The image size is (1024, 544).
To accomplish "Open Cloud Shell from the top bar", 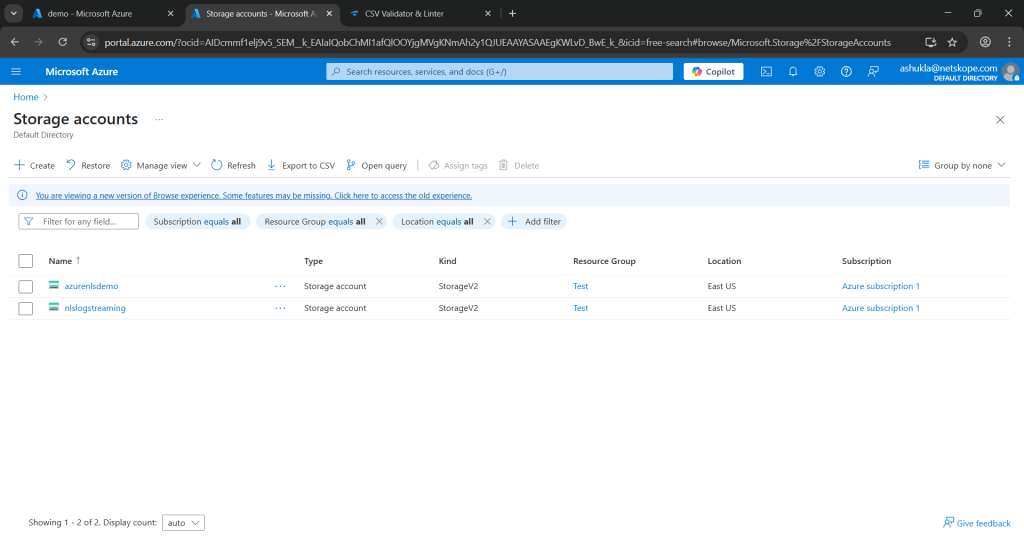I will point(766,72).
